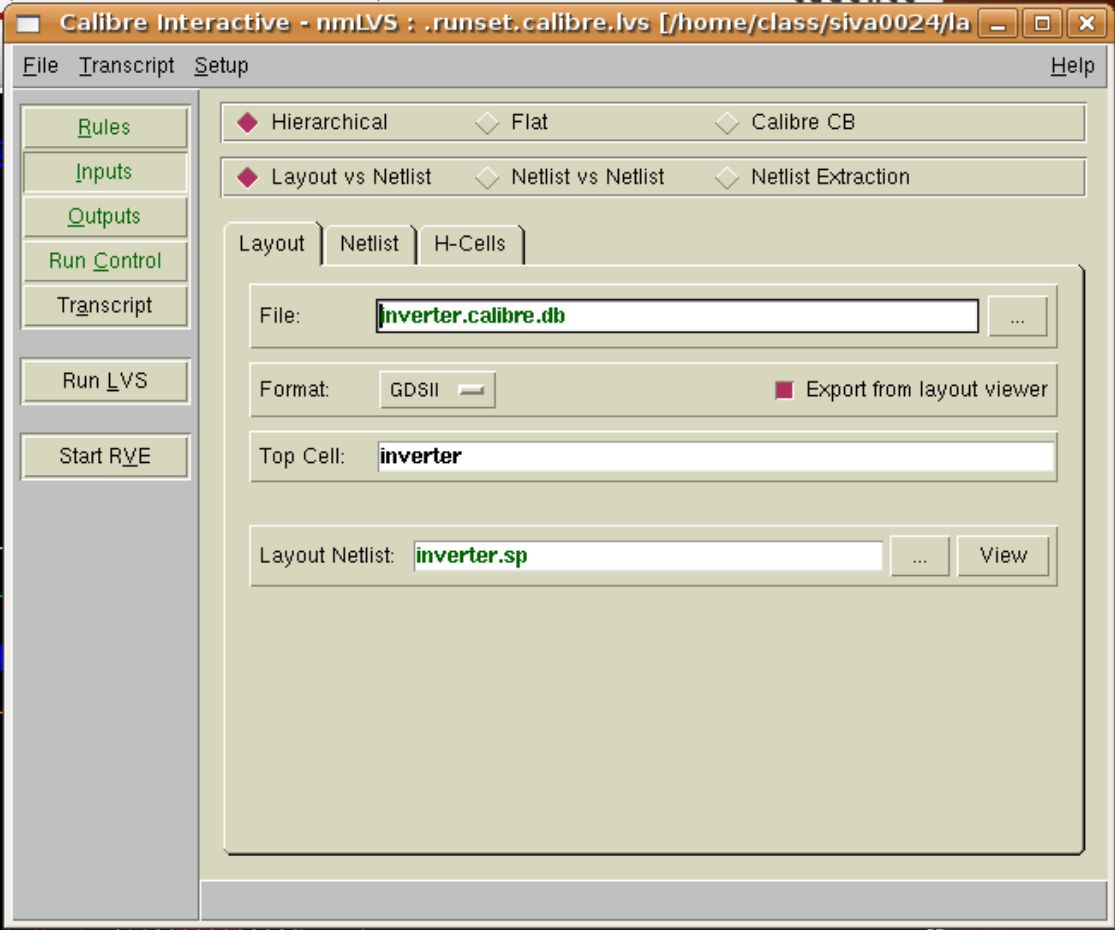This screenshot has width=1115, height=930.
Task: Click the Layout Netlist field inverter.sp
Action: point(648,555)
